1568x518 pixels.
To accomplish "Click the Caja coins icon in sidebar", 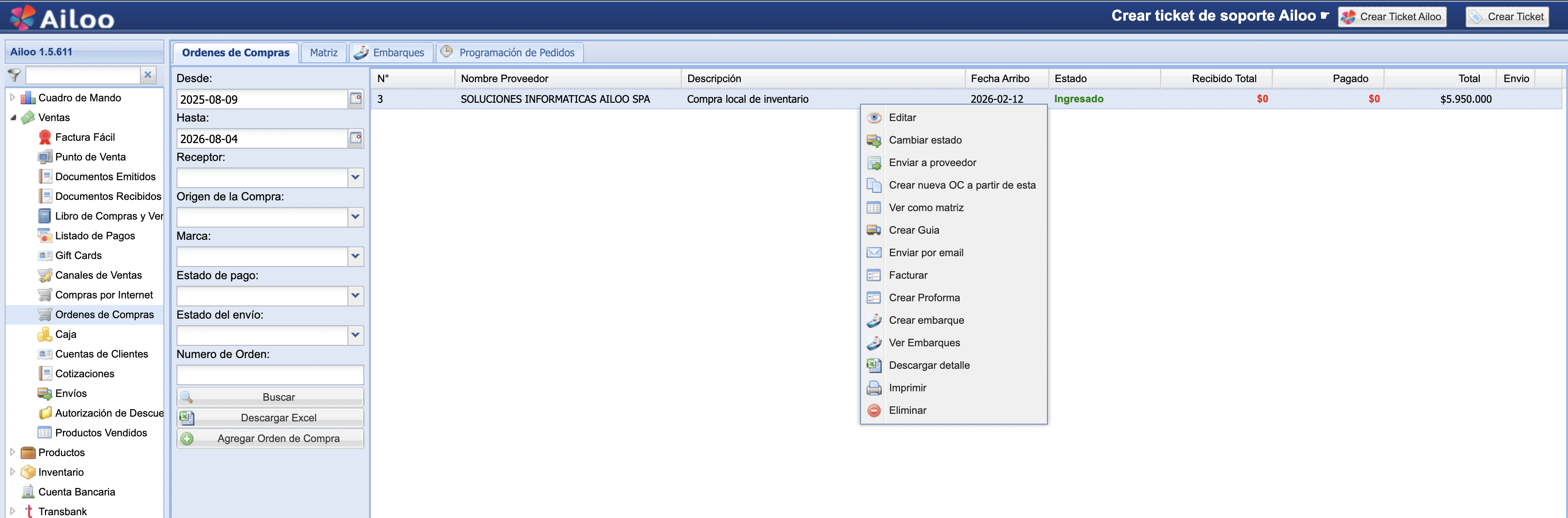I will pos(45,334).
